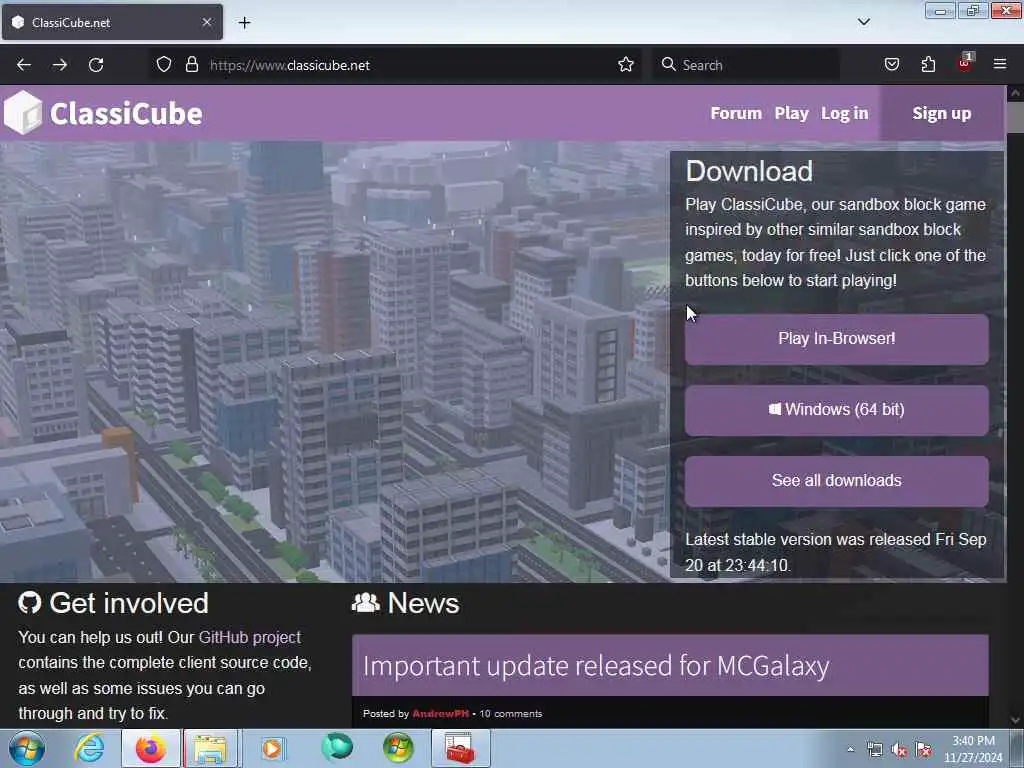
Task: Open Windows Explorer folder taskbar icon
Action: (210, 748)
